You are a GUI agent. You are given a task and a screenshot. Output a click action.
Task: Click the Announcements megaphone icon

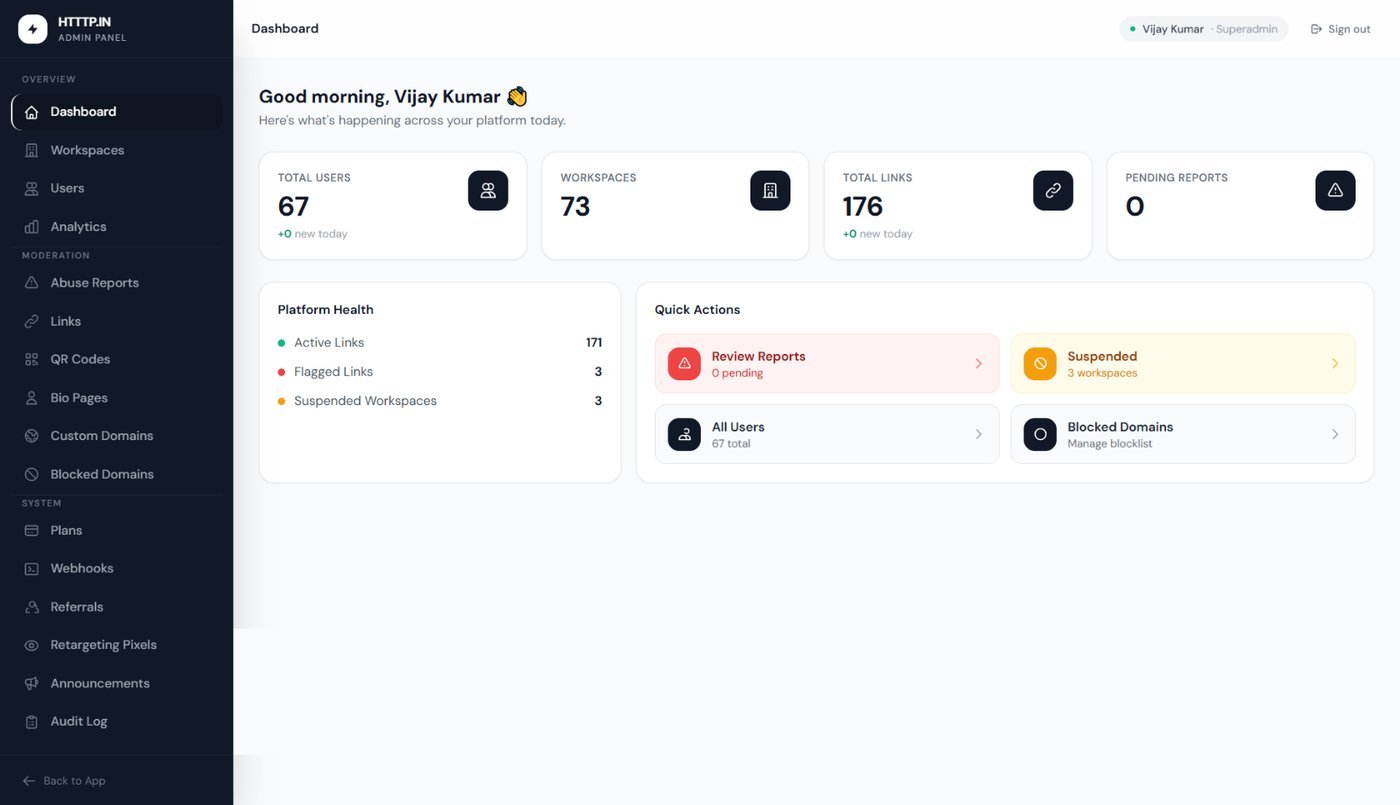[32, 683]
